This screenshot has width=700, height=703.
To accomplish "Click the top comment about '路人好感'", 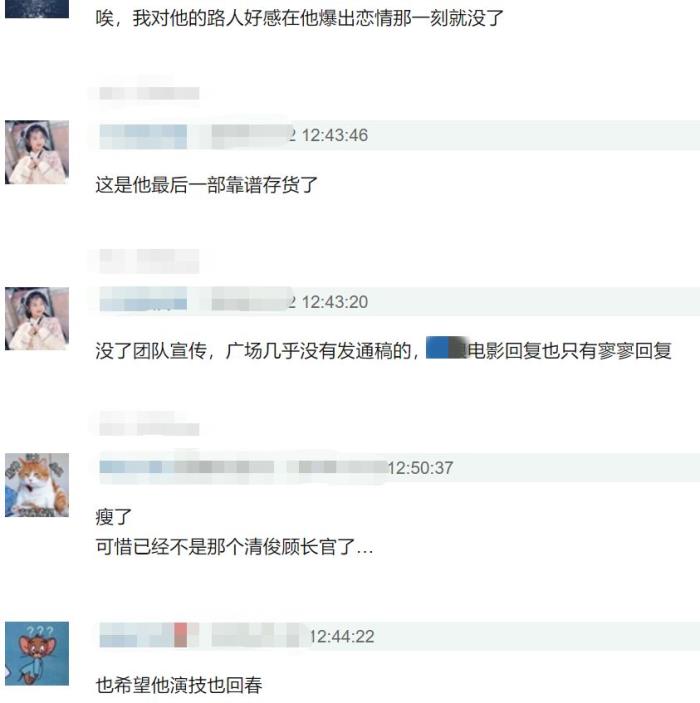I will click(300, 18).
